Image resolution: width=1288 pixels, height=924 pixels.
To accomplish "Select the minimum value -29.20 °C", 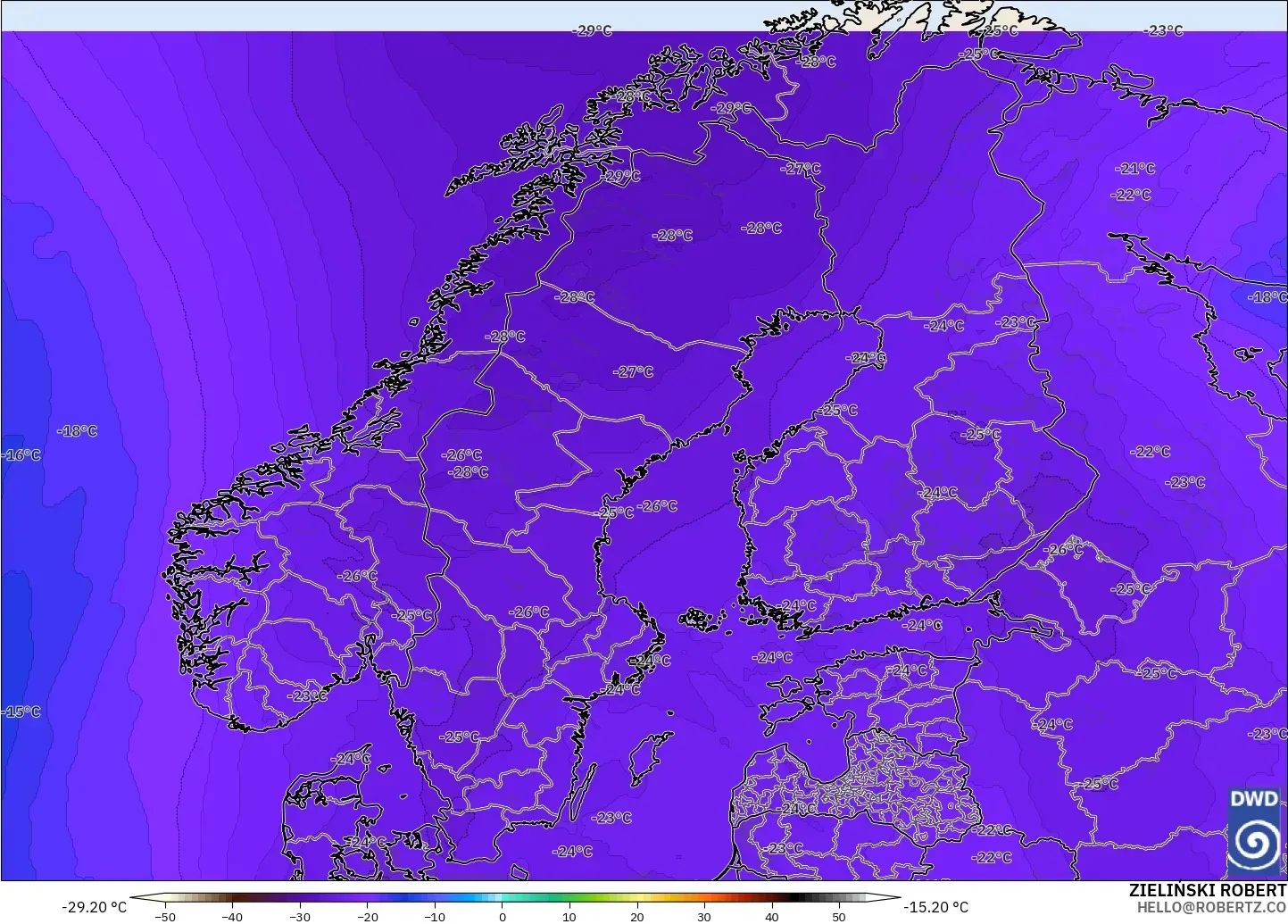I will 94,907.
